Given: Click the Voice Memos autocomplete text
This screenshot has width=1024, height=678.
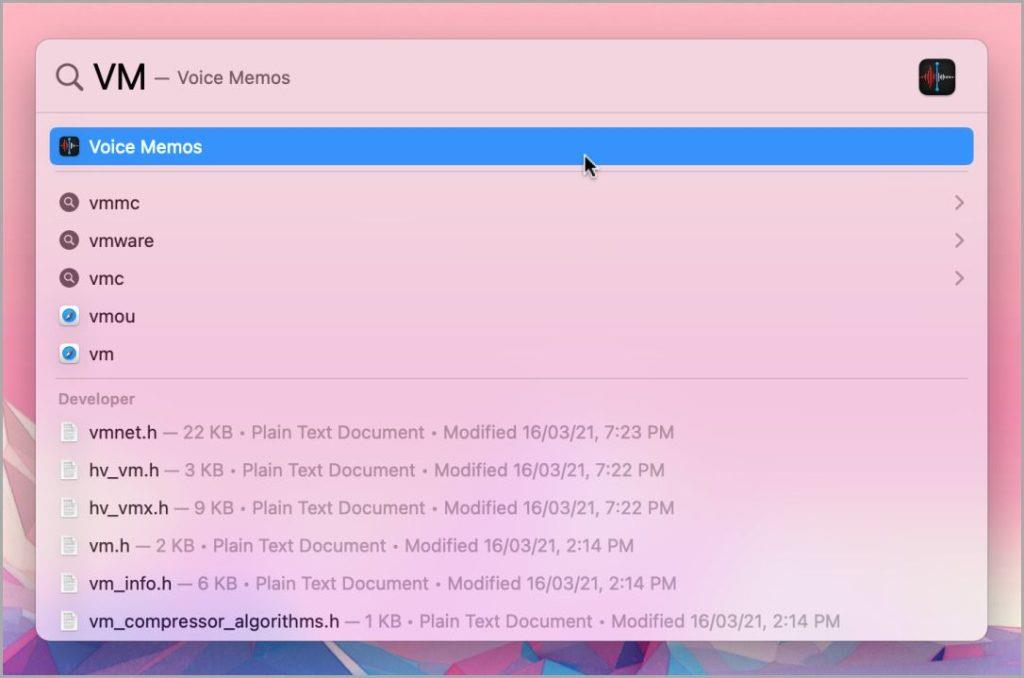Looking at the screenshot, I should (x=233, y=77).
